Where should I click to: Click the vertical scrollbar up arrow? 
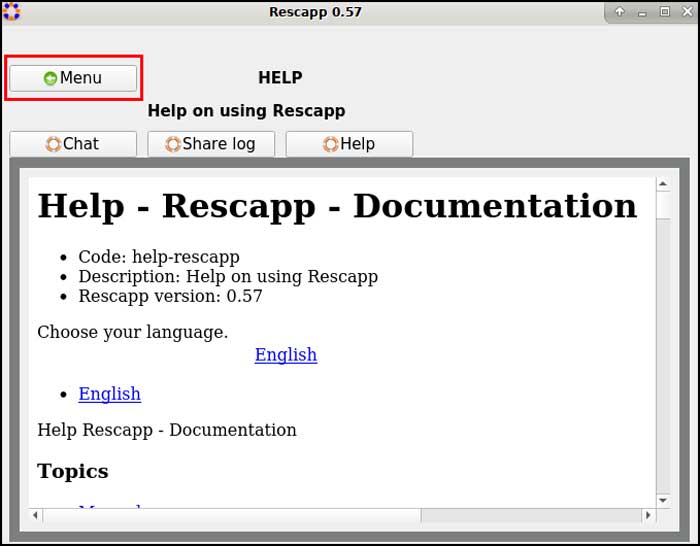point(662,185)
